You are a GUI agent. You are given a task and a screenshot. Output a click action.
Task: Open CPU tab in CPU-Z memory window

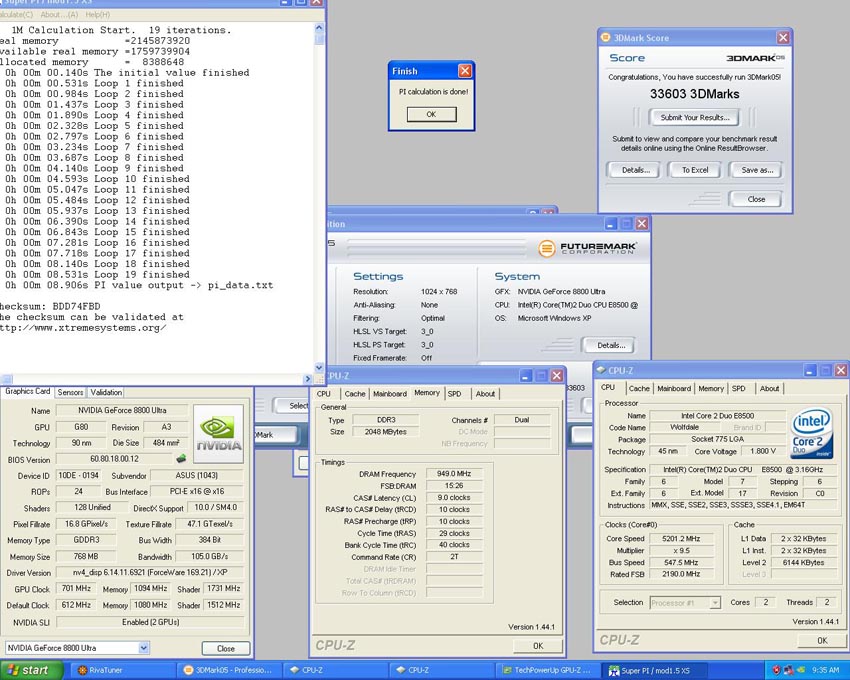point(324,394)
